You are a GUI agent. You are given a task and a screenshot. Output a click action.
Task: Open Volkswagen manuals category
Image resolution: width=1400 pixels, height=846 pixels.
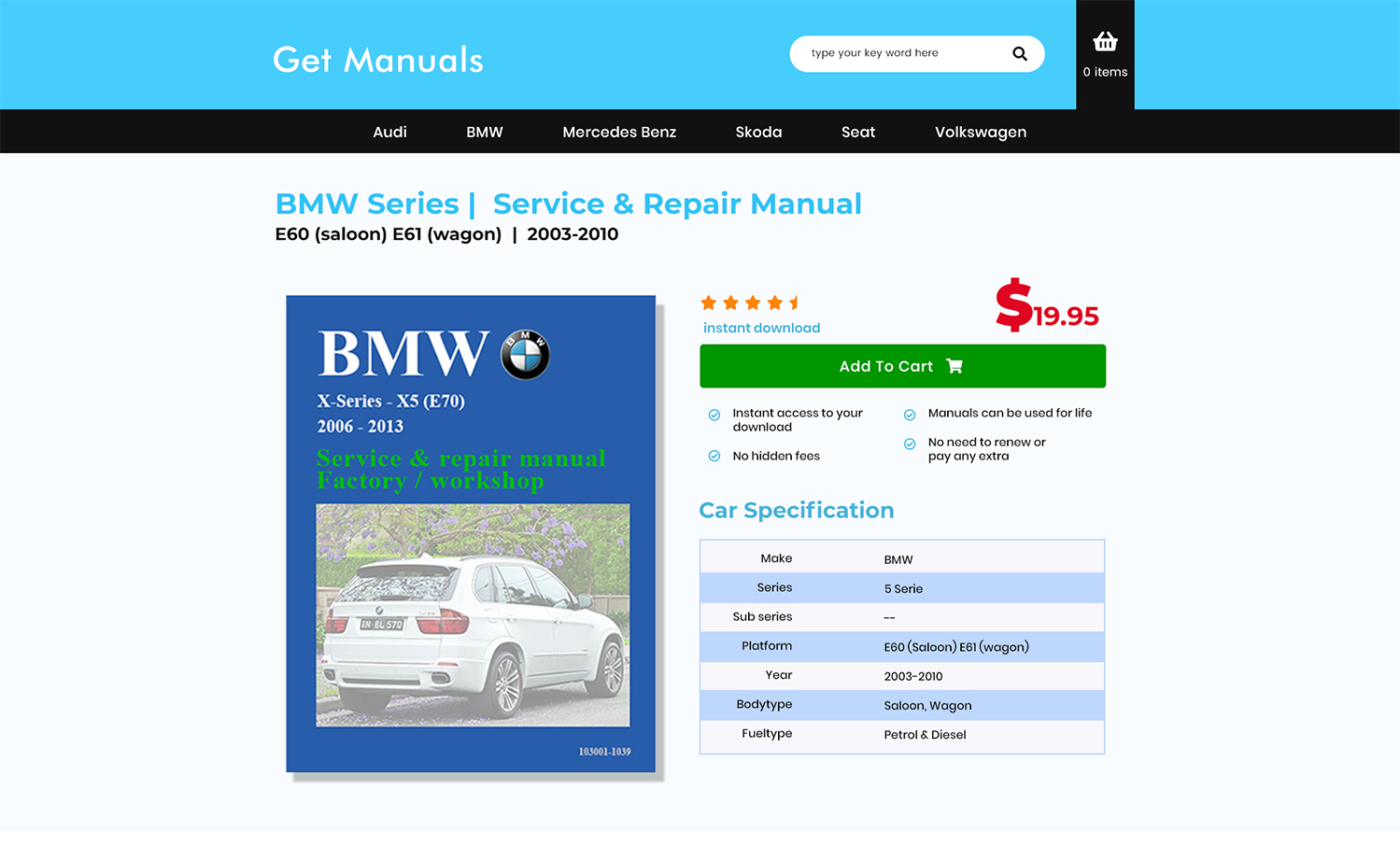coord(981,132)
